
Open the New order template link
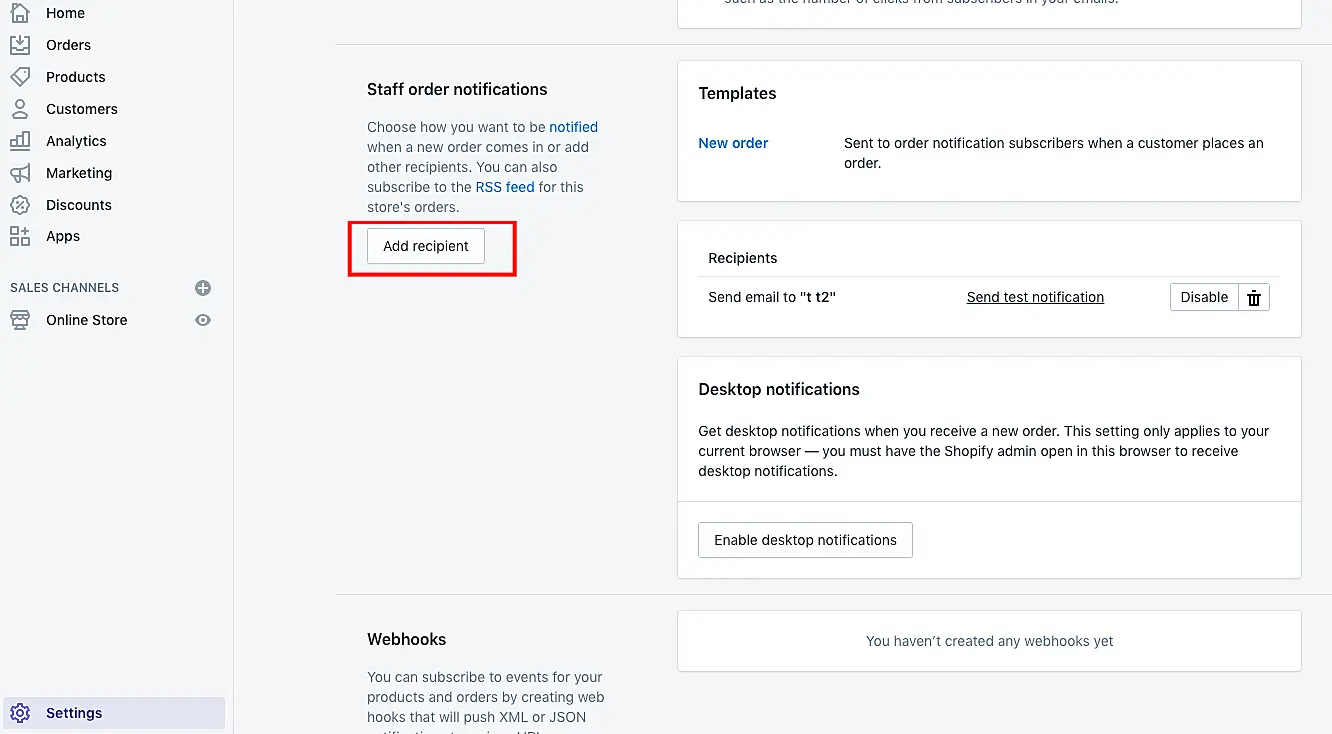coord(733,143)
